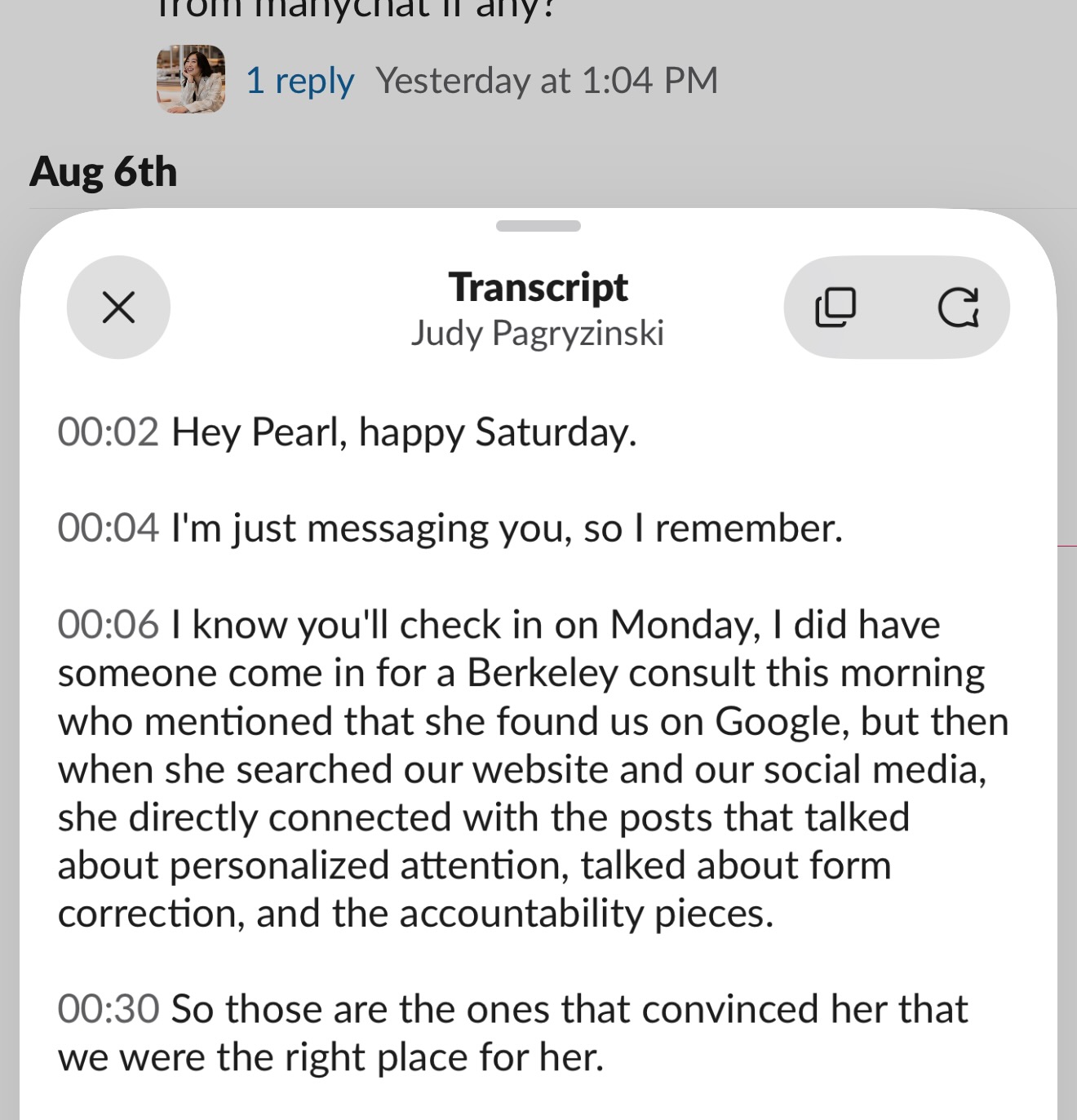Image resolution: width=1077 pixels, height=1120 pixels.
Task: Tap the "Yesterday at 1:04 PM" timestamp
Action: 547,81
